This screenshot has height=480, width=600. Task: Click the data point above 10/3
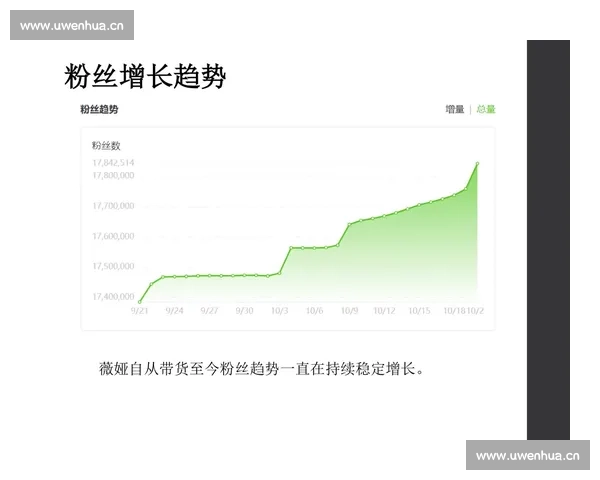[x=280, y=273]
